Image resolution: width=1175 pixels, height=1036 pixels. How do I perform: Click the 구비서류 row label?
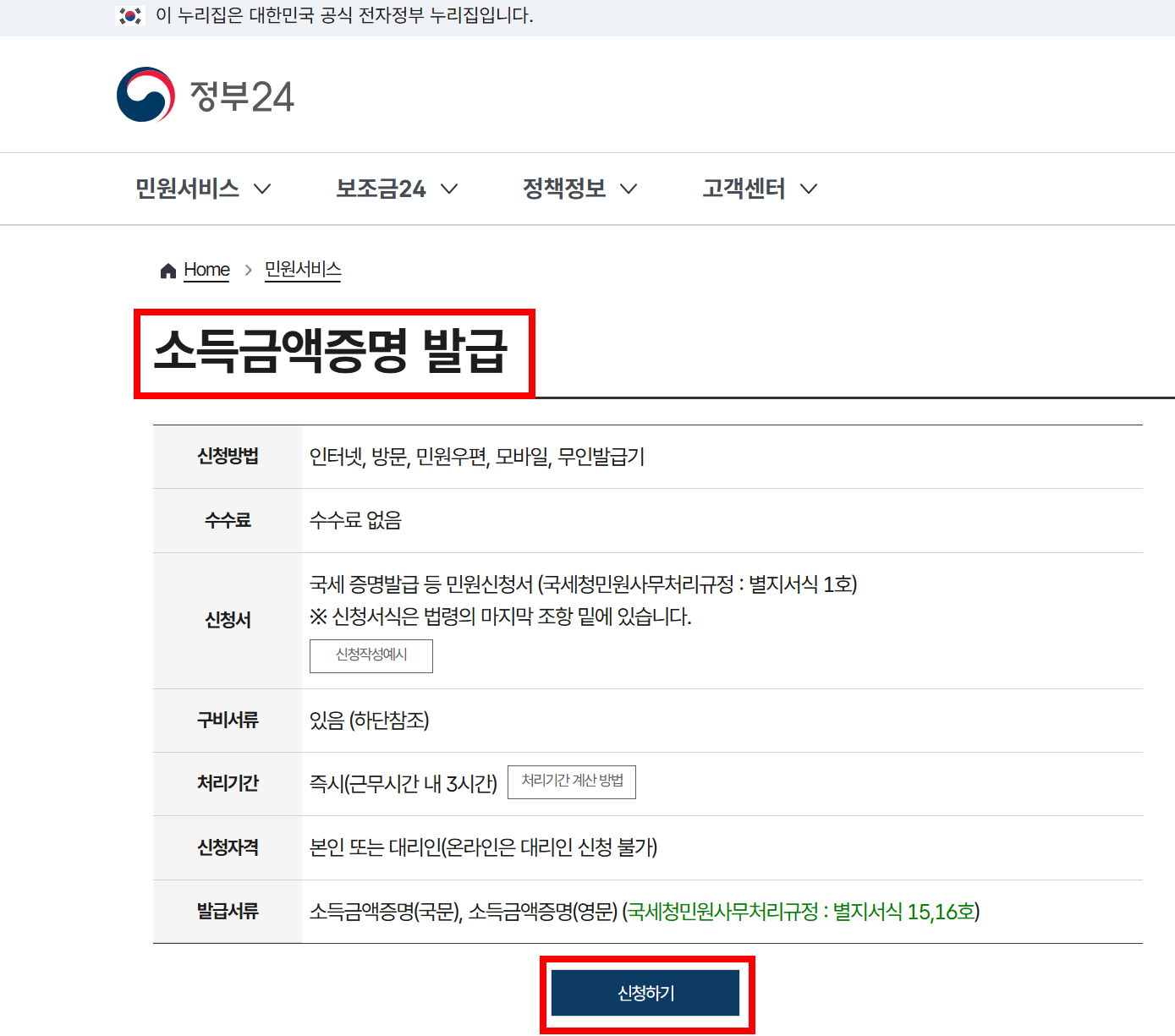tap(228, 720)
